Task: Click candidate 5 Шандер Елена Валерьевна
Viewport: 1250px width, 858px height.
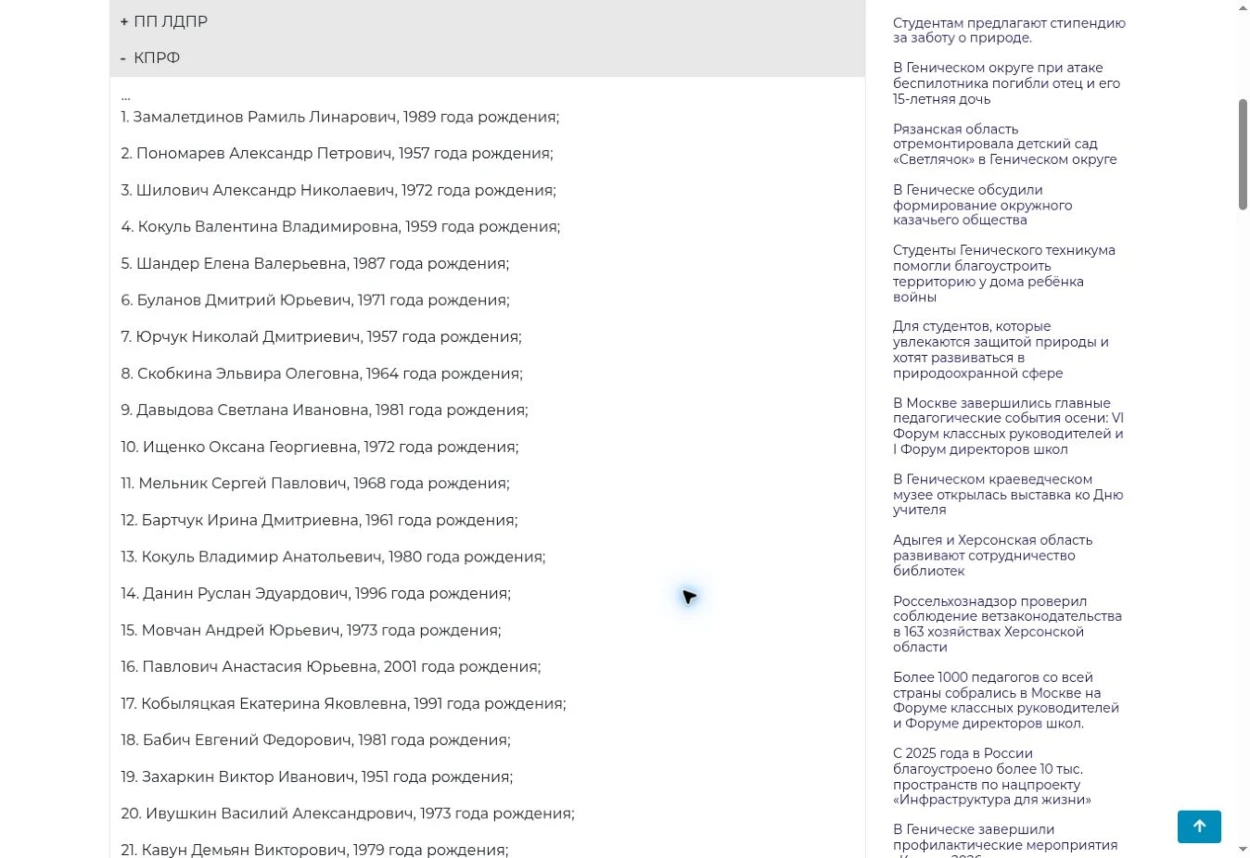Action: pos(315,264)
